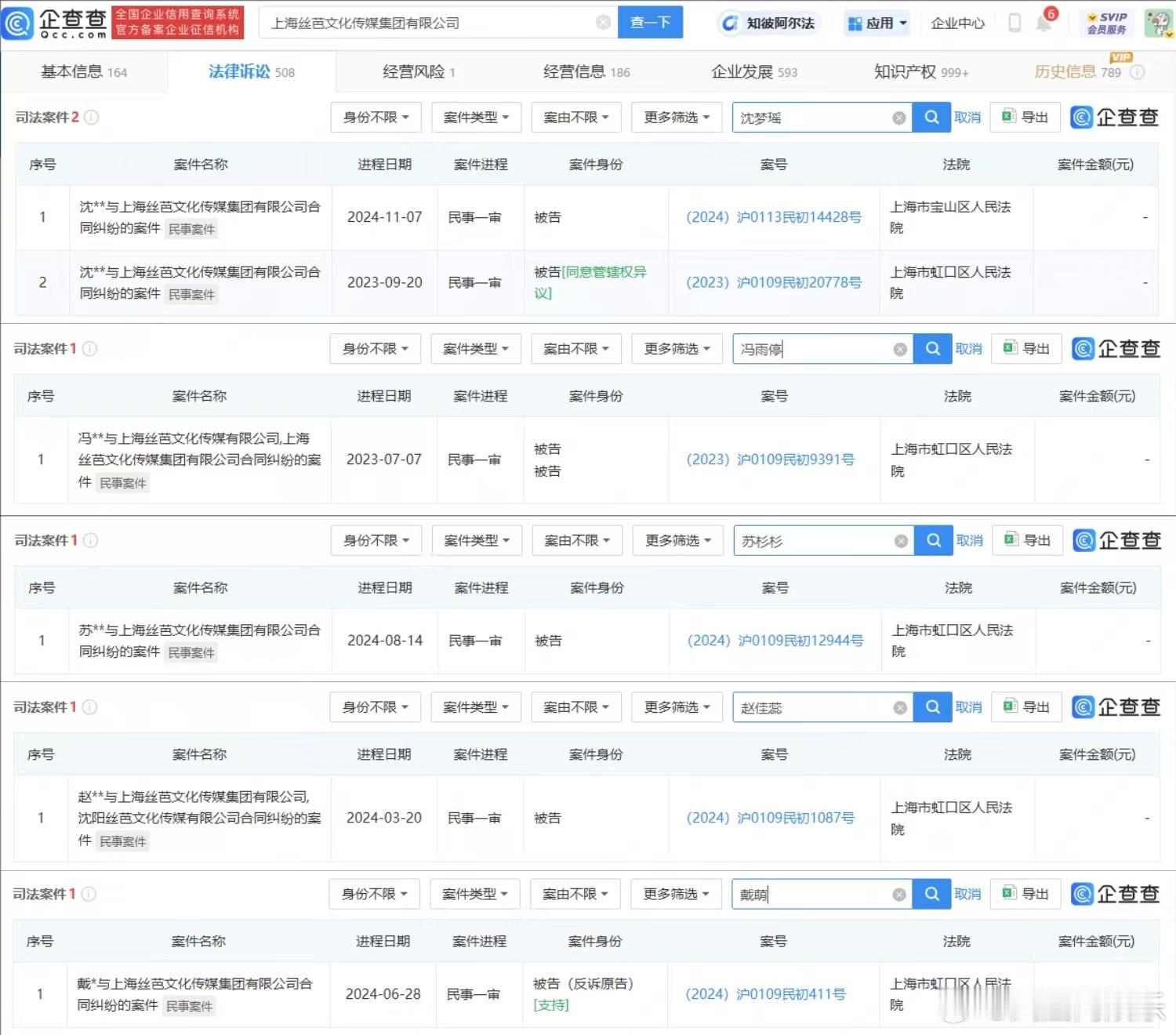
Task: Run search for 戴萌 with magnifier button
Action: 931,894
